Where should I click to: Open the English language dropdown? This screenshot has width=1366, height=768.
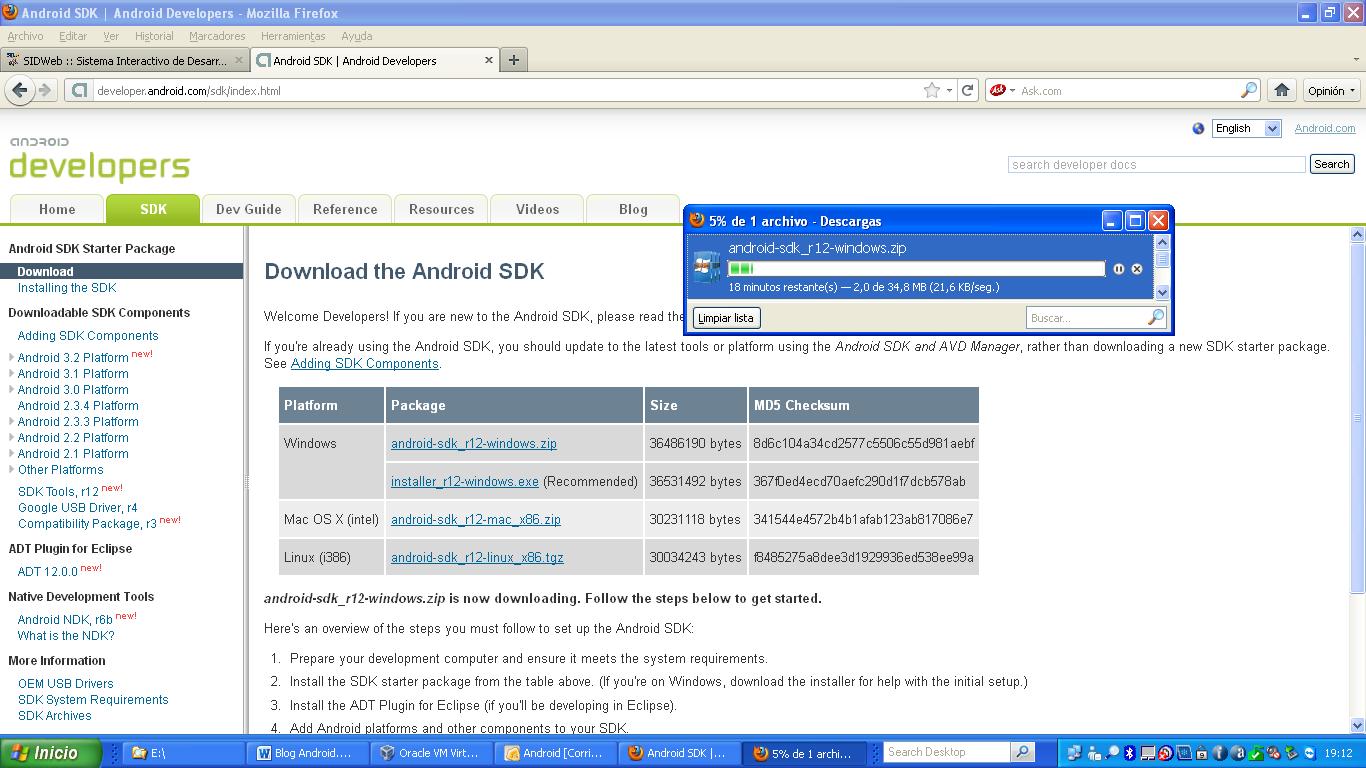click(1246, 128)
